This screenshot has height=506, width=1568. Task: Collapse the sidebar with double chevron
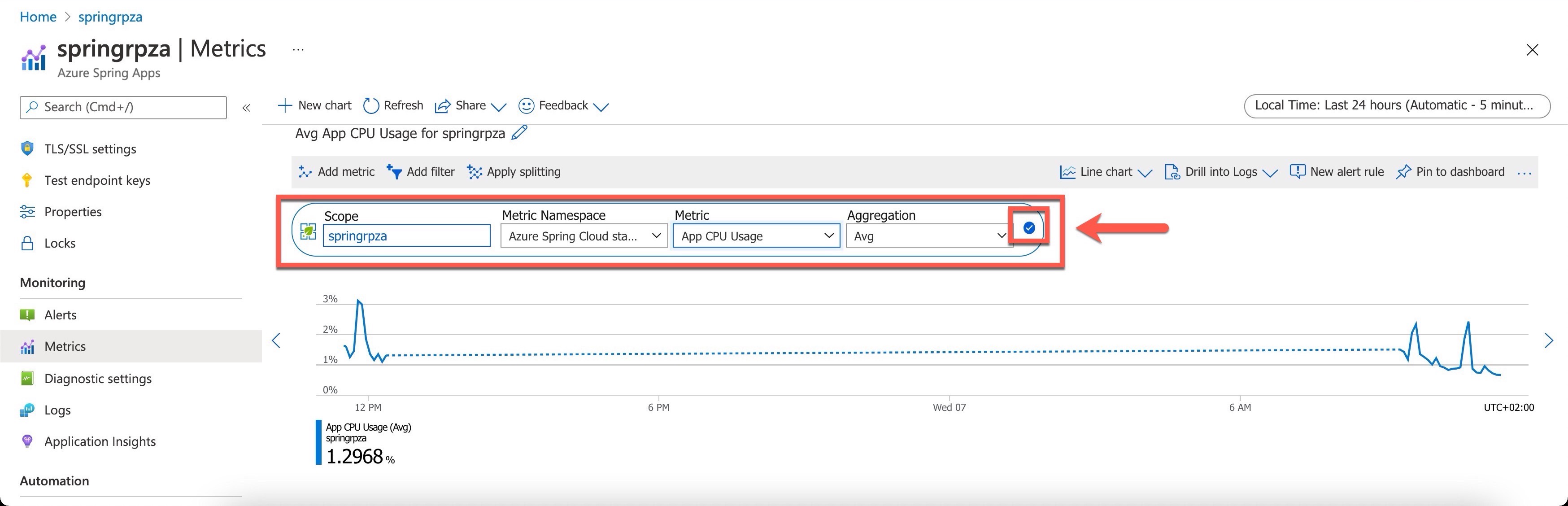(247, 108)
